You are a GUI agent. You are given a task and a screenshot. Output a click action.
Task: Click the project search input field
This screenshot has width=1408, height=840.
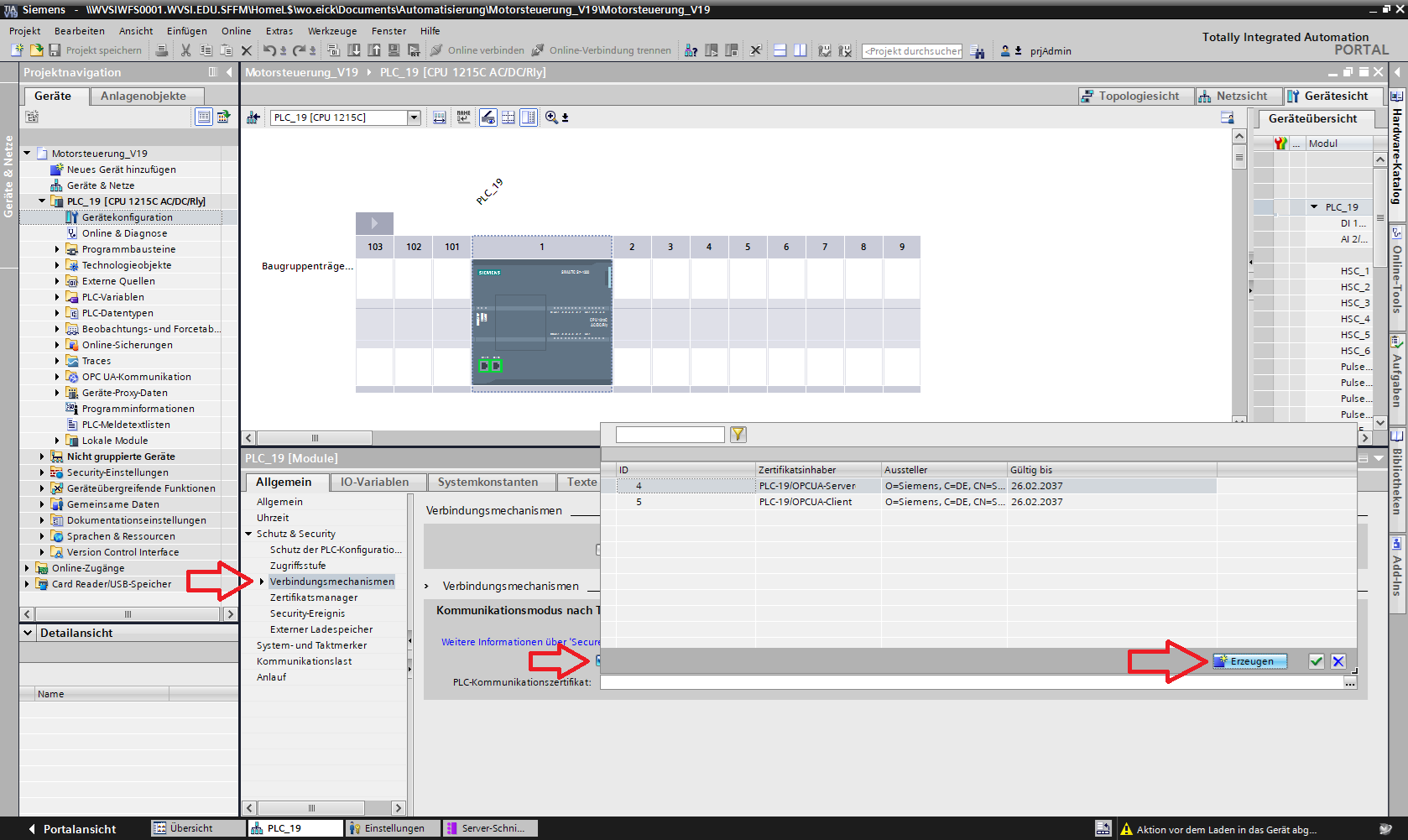(912, 51)
